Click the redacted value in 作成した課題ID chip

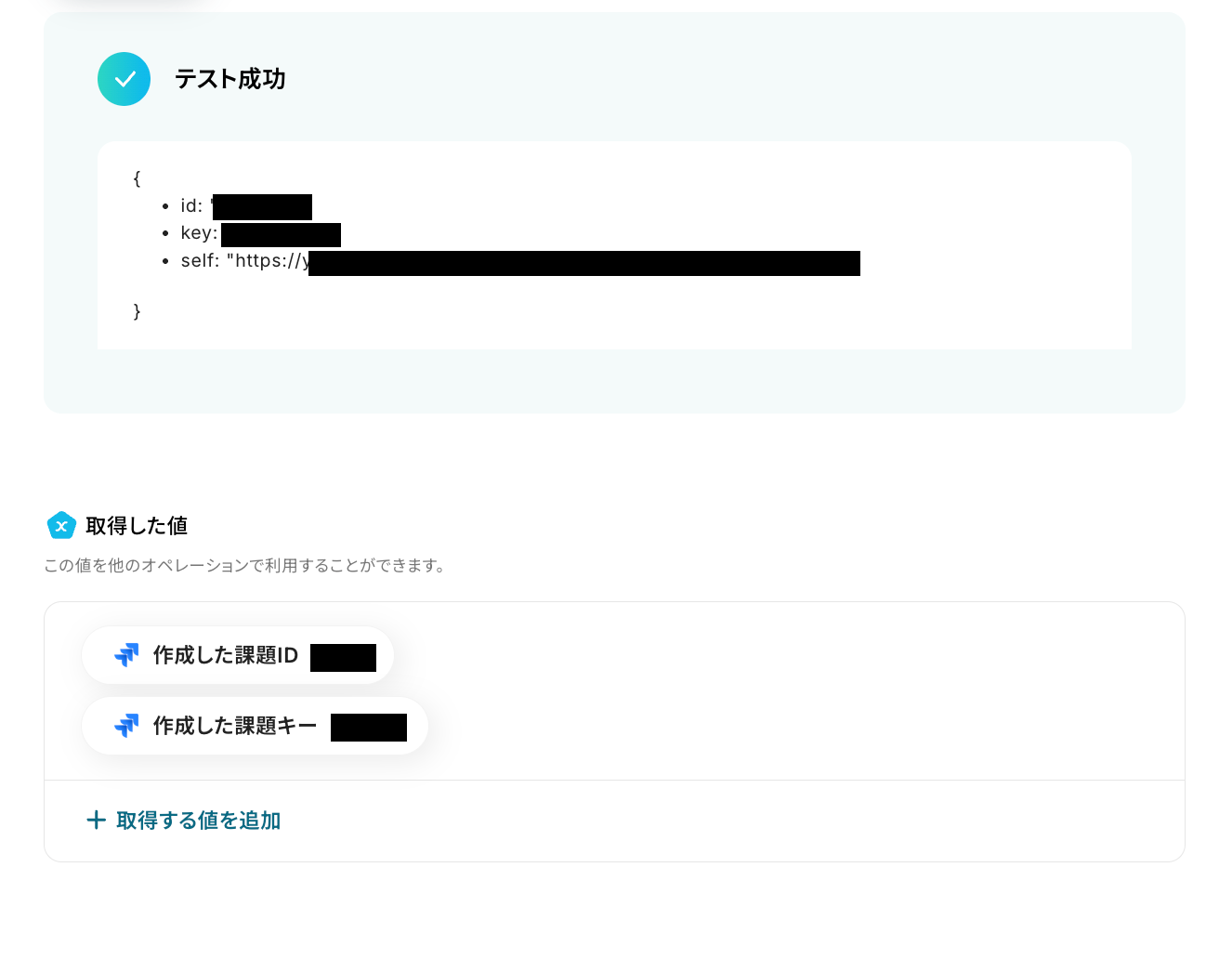(343, 657)
